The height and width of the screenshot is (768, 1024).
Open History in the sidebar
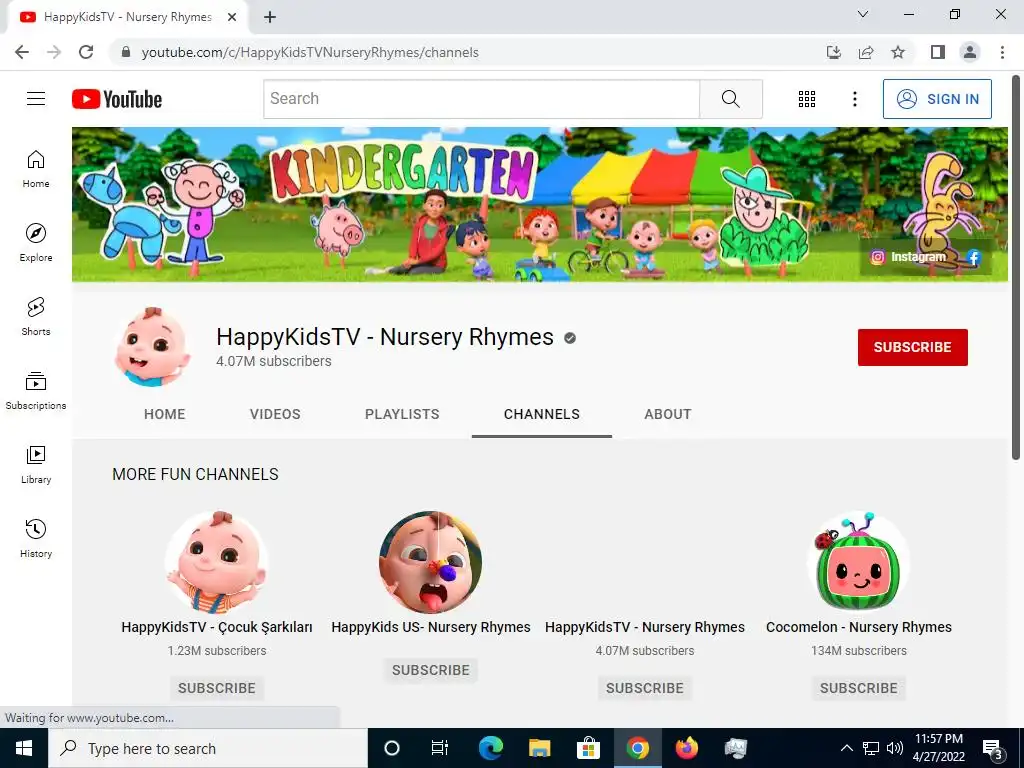(x=36, y=538)
